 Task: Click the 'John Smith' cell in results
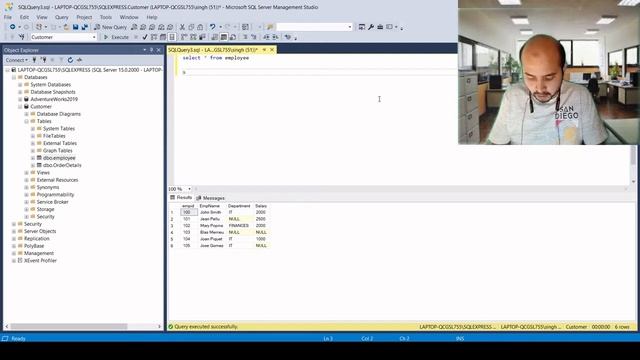211,212
